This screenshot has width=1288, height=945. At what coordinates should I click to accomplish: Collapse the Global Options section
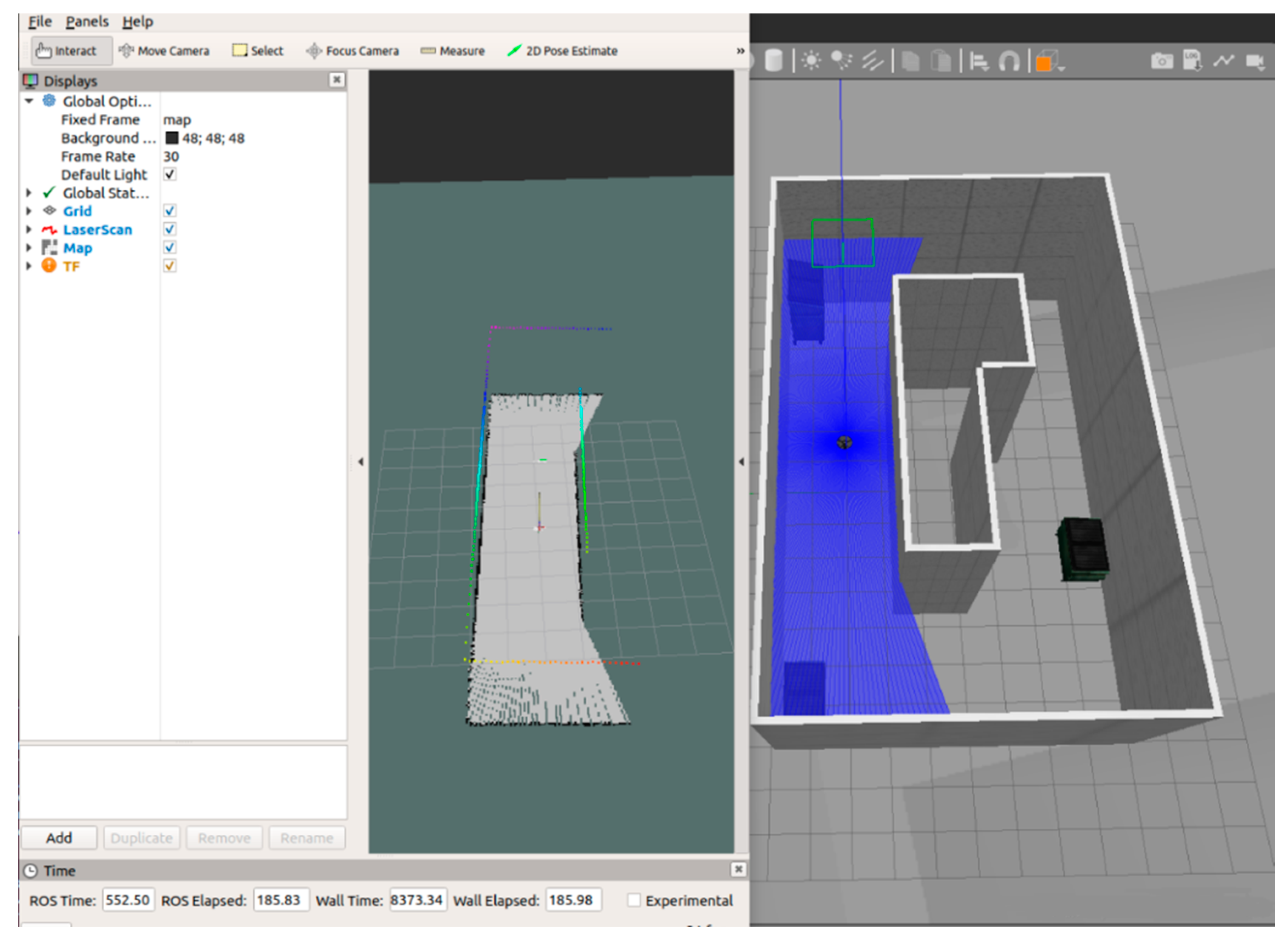coord(29,101)
